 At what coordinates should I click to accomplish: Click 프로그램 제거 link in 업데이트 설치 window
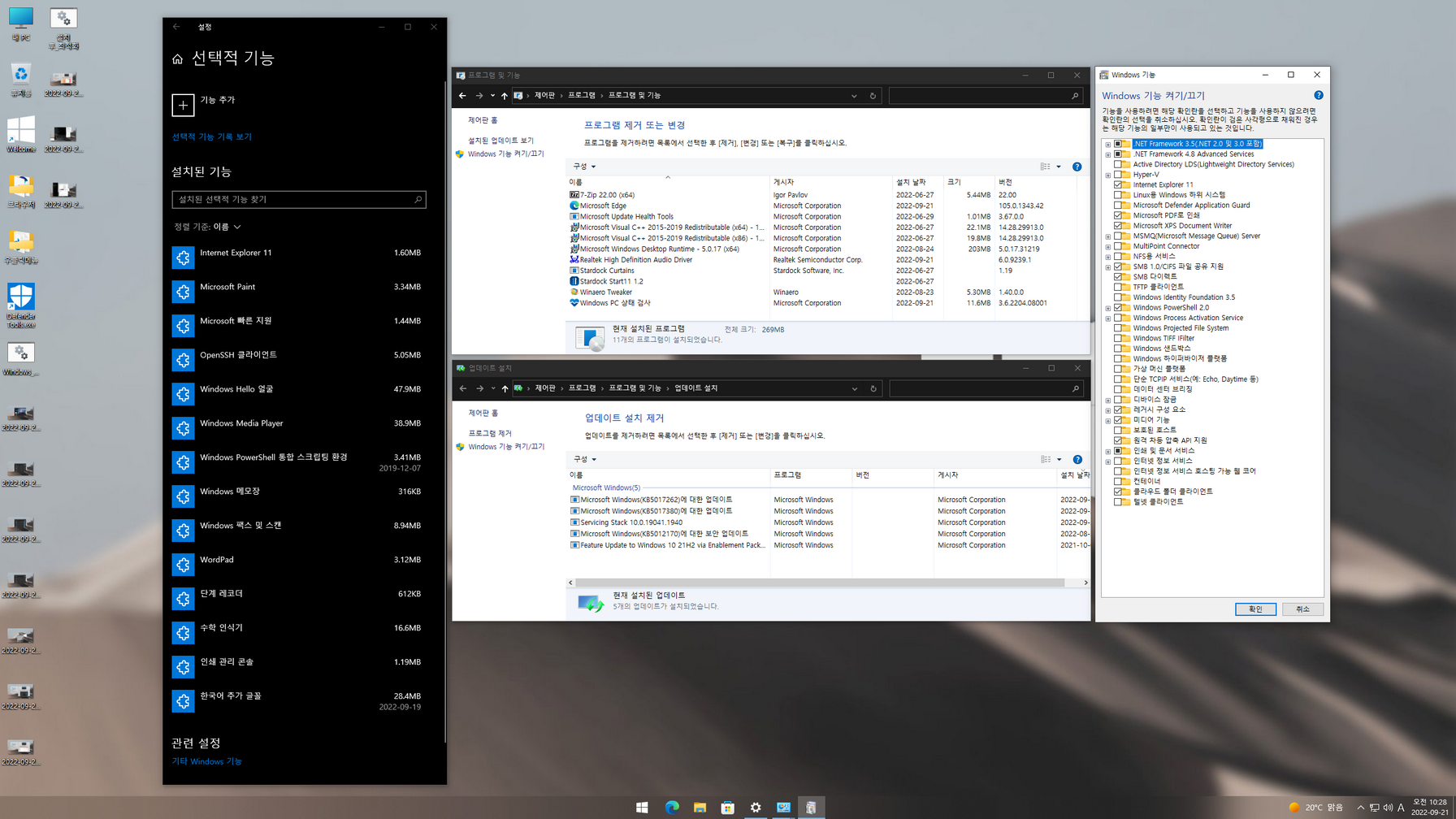tap(490, 433)
